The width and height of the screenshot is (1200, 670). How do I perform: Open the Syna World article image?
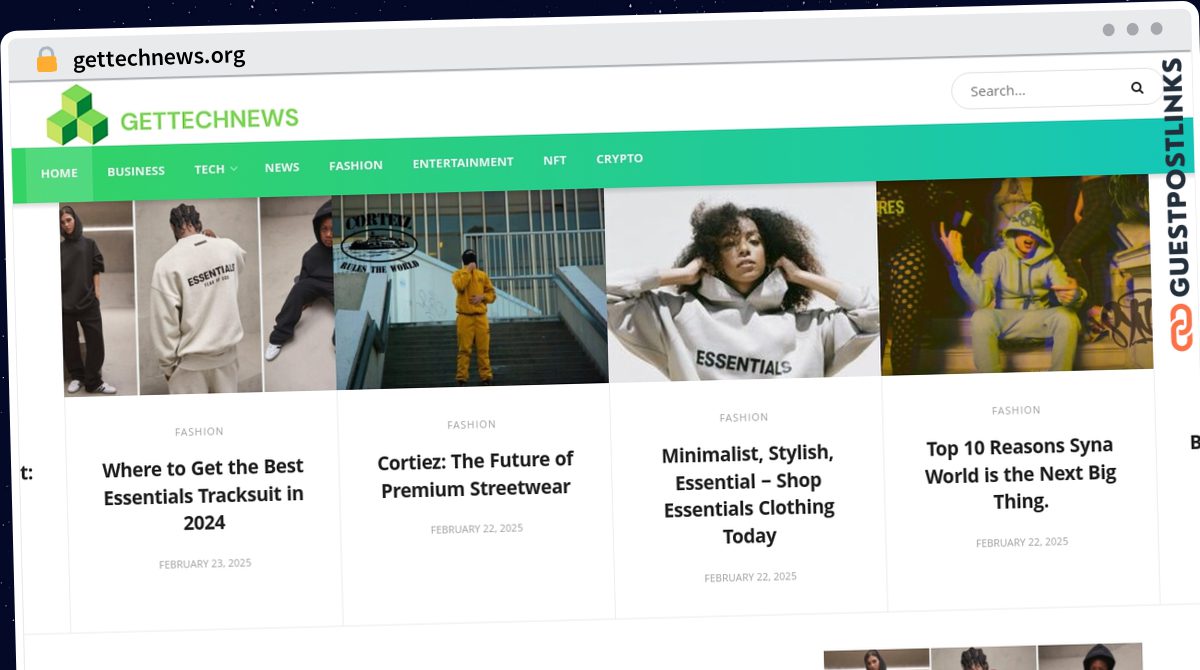[1015, 276]
